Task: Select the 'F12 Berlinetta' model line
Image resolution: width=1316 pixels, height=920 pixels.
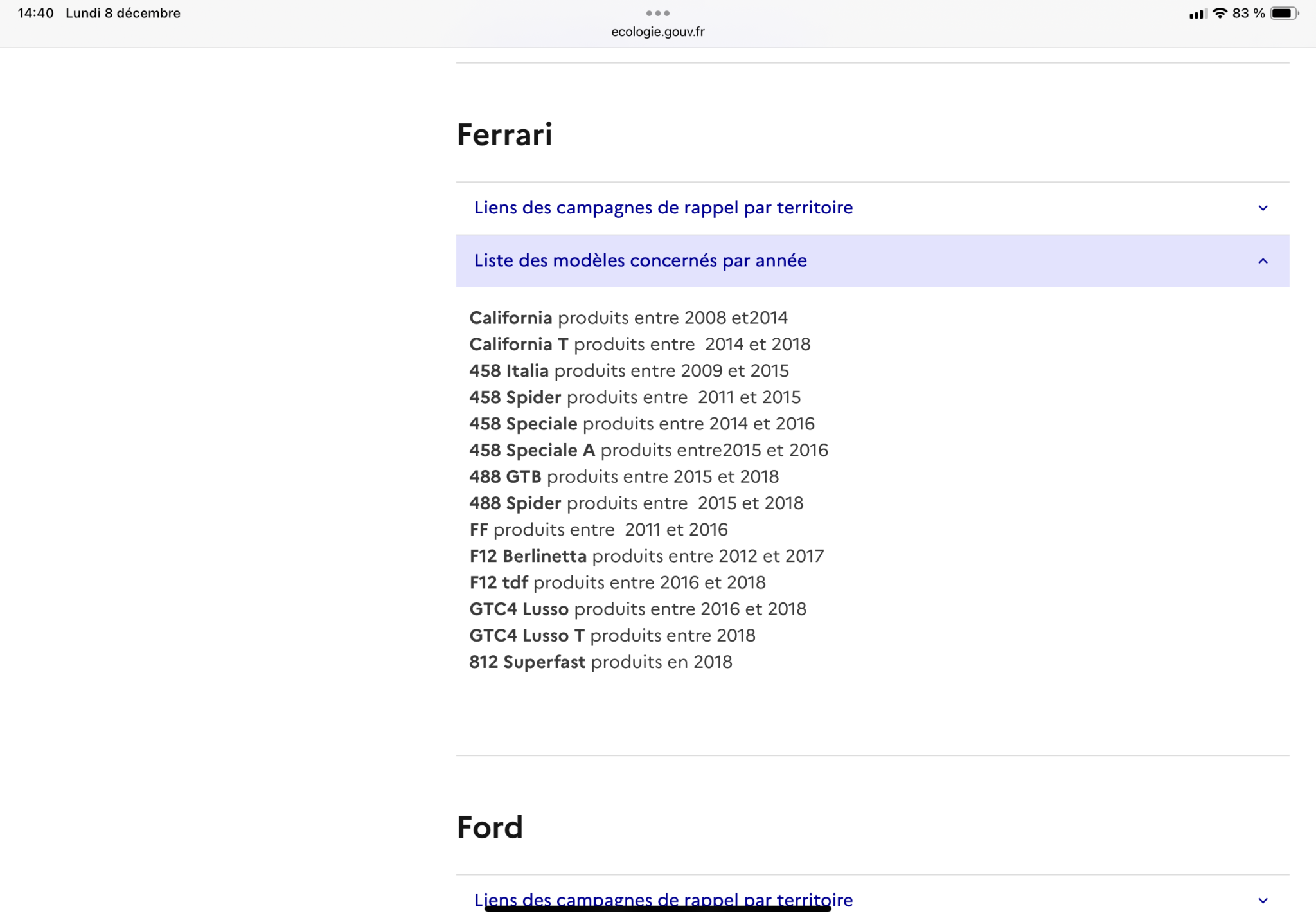Action: tap(646, 555)
